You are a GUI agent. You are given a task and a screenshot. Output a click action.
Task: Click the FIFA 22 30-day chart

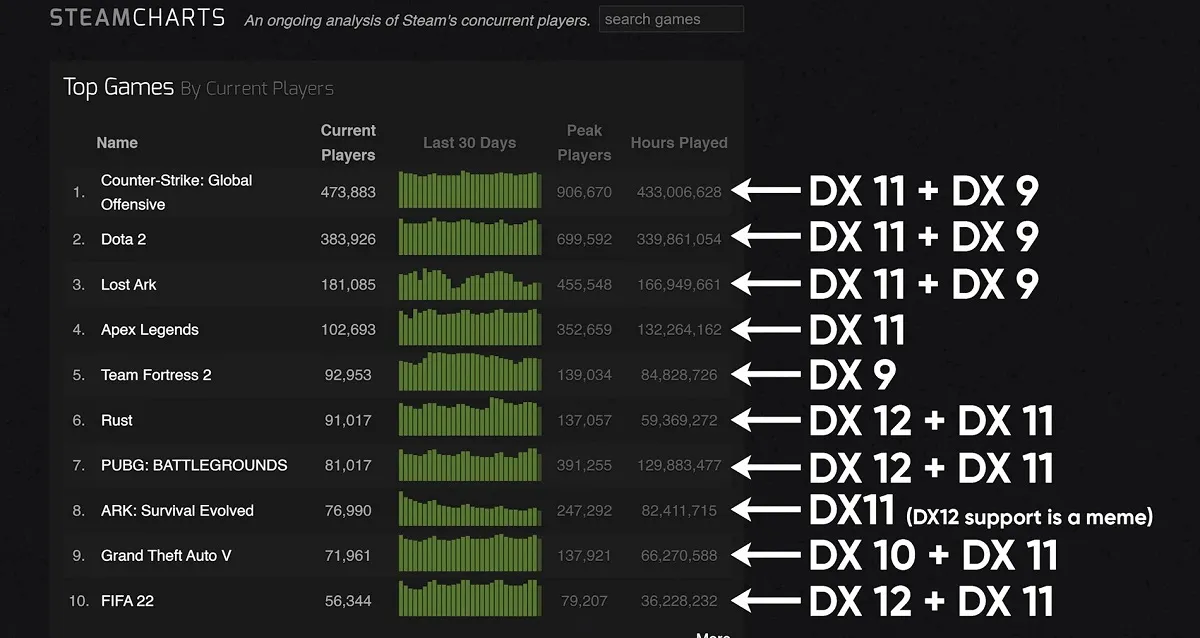[470, 597]
